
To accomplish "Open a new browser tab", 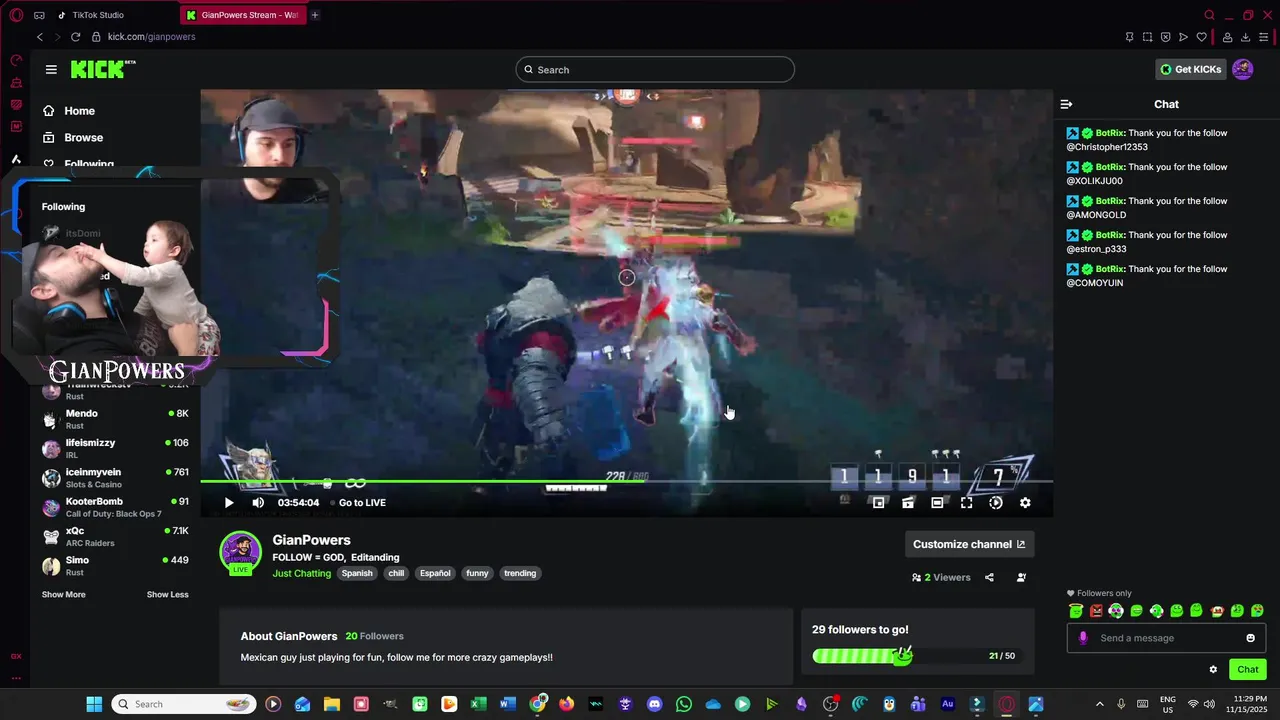I will 314,15.
